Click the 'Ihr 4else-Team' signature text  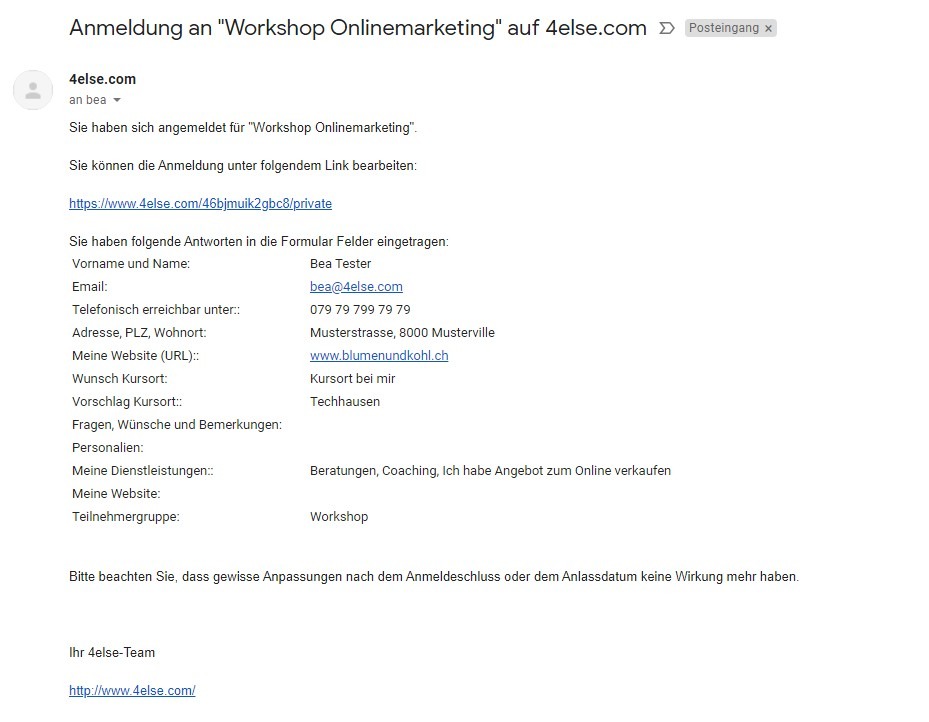pos(112,653)
